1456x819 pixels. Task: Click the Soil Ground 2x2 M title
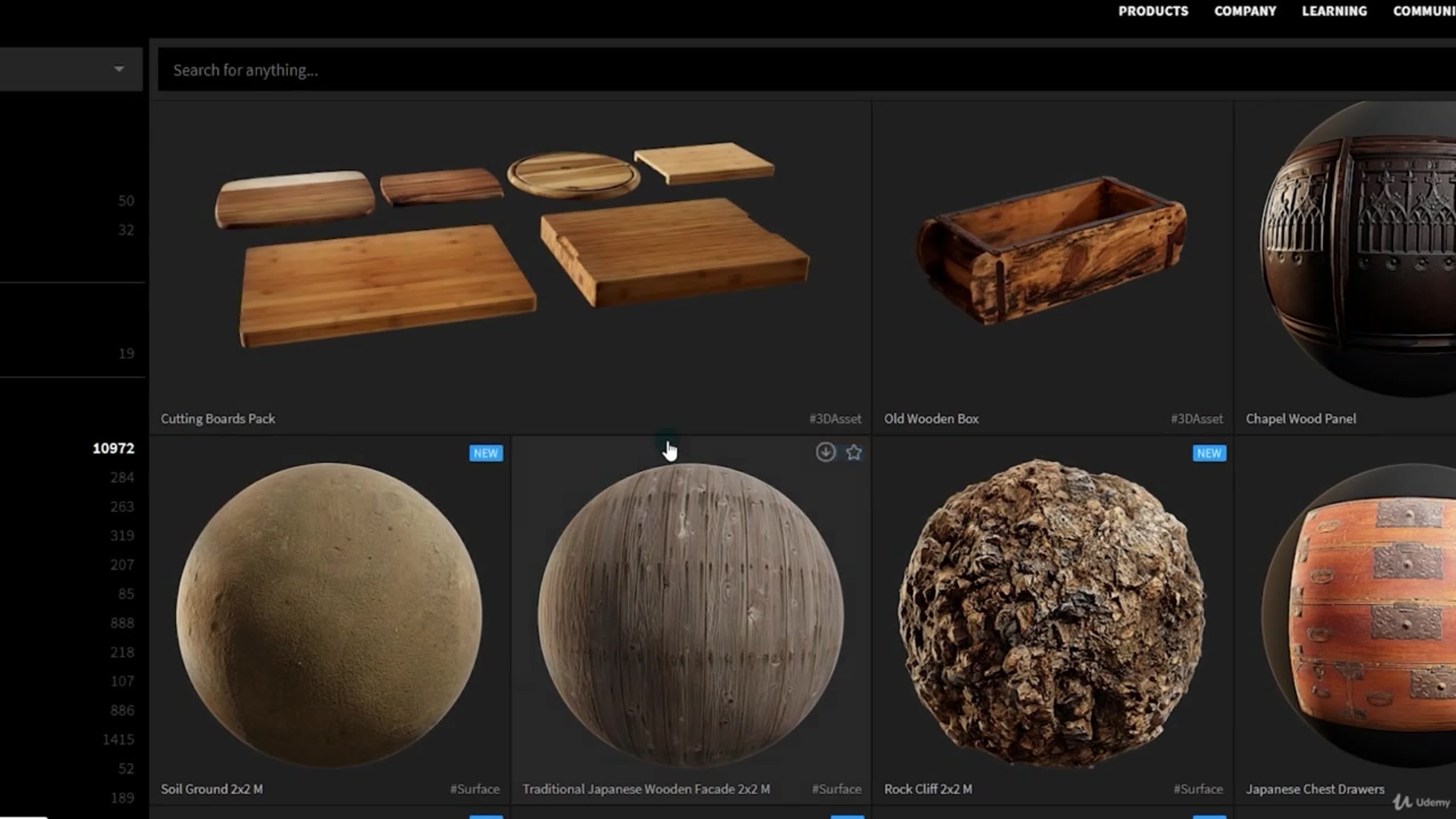tap(212, 789)
